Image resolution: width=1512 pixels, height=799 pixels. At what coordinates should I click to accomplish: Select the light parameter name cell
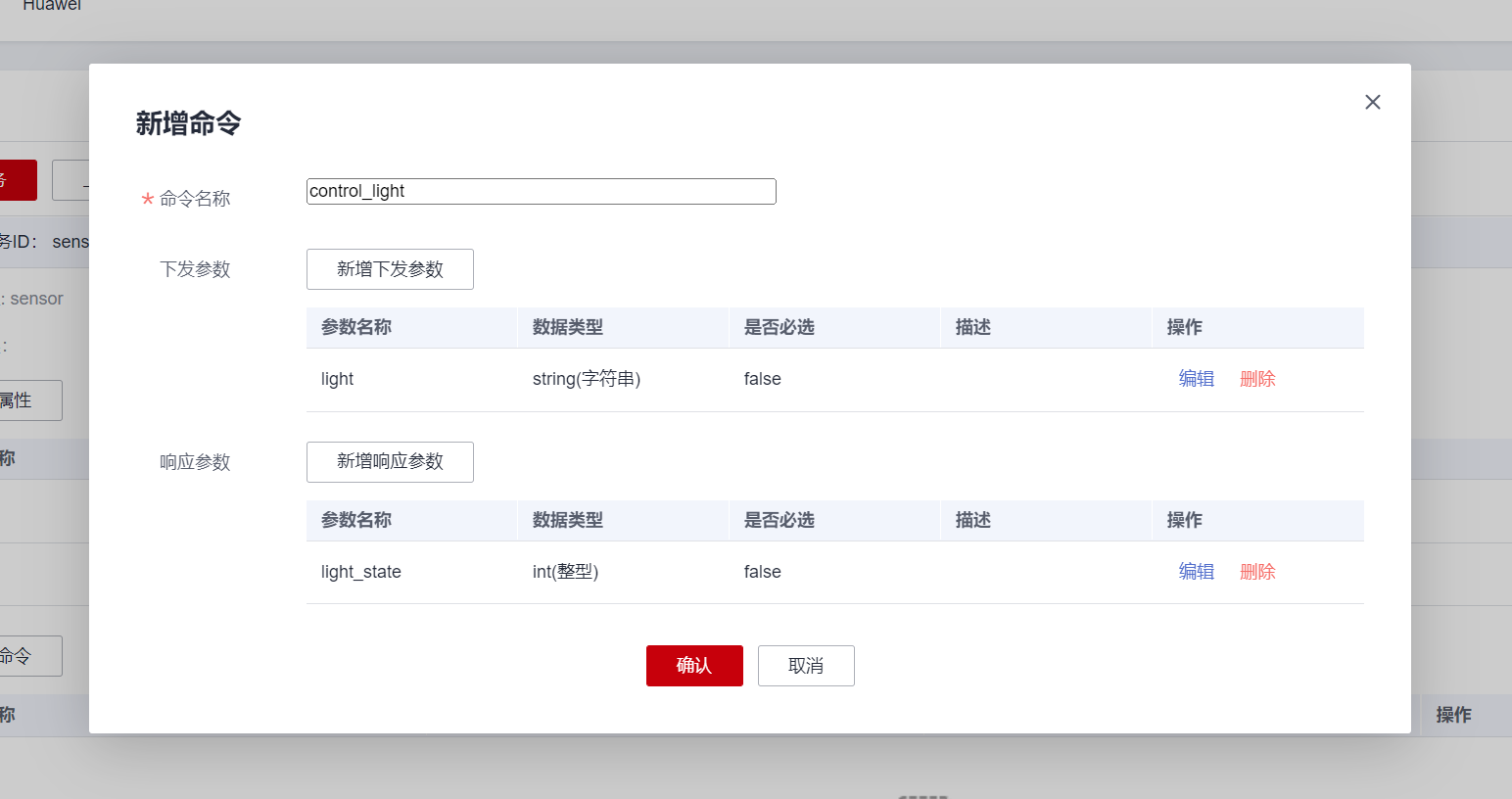338,379
